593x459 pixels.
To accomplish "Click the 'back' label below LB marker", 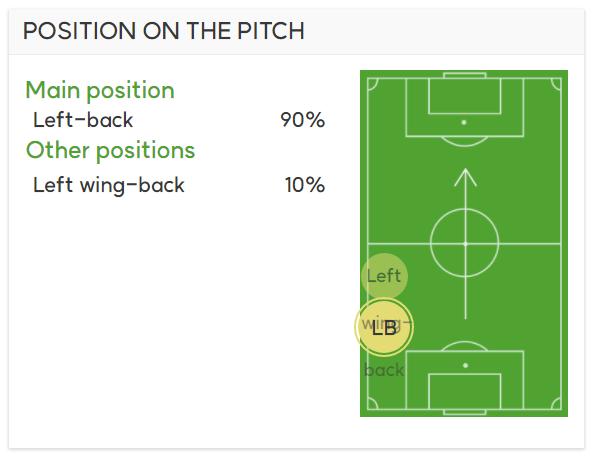I will 384,369.
